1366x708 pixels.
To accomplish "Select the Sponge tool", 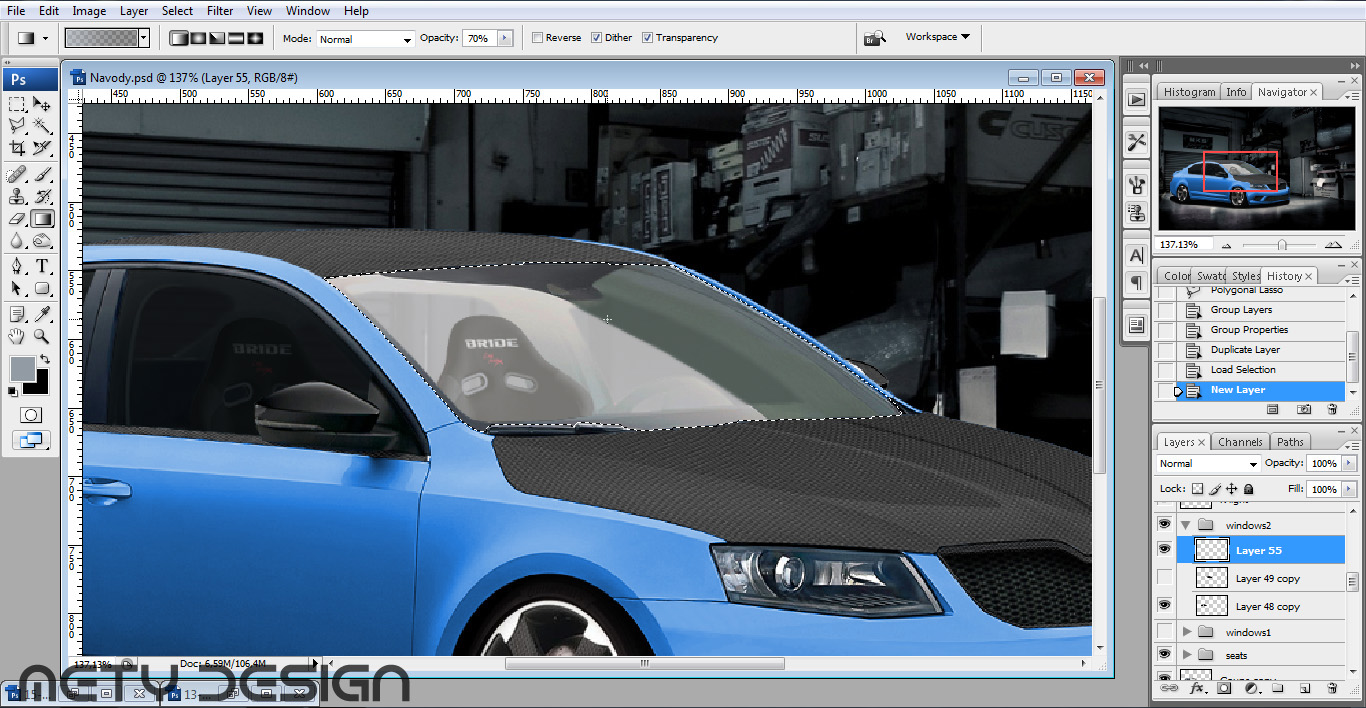I will [42, 241].
